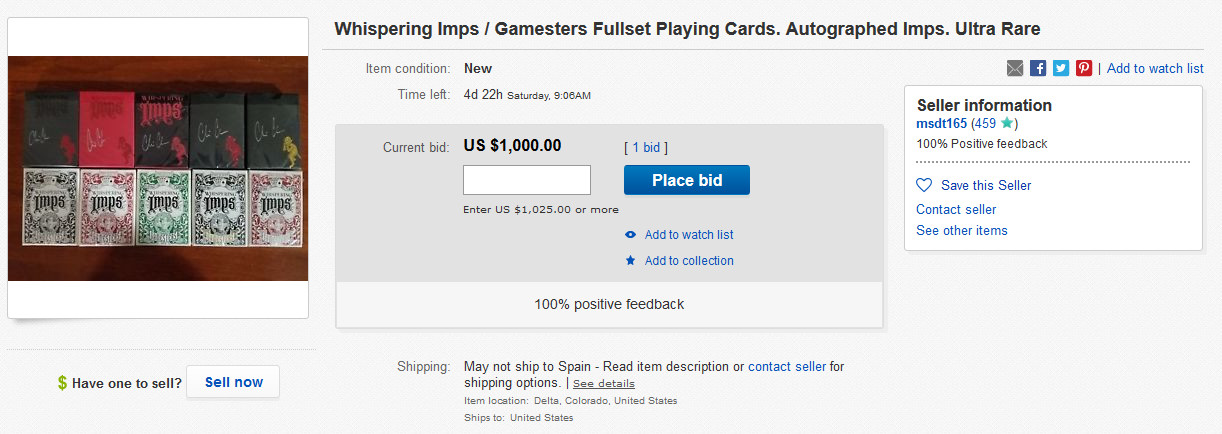The height and width of the screenshot is (434, 1222).
Task: Open seller profile msdt165
Action: [x=942, y=123]
